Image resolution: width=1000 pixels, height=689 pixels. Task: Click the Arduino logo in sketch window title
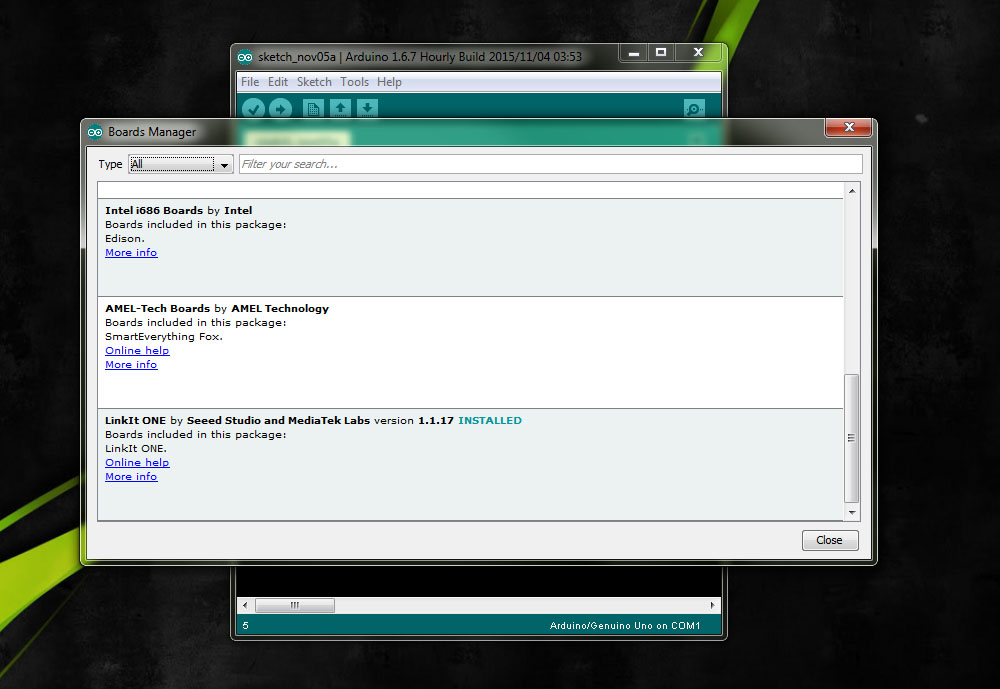click(x=245, y=57)
